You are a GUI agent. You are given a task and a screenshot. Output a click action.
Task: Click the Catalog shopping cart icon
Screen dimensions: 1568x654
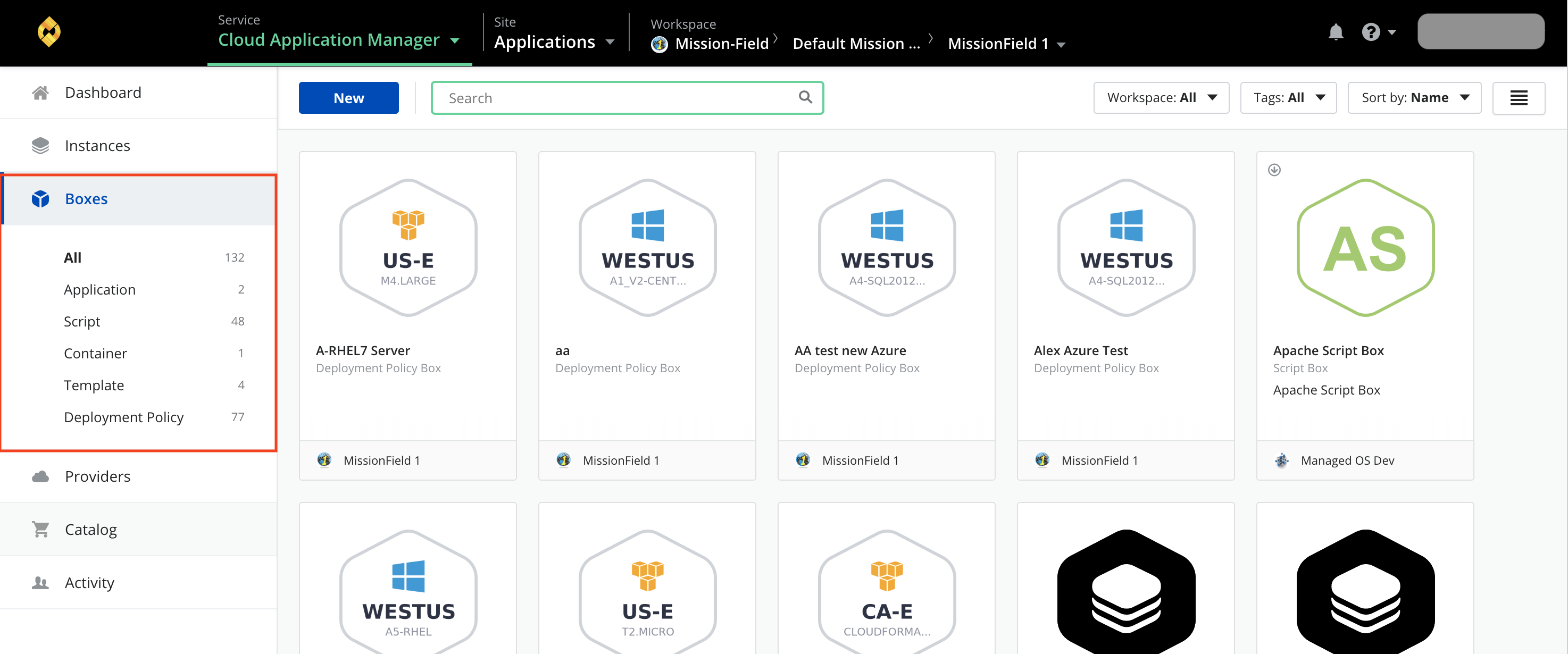point(40,529)
